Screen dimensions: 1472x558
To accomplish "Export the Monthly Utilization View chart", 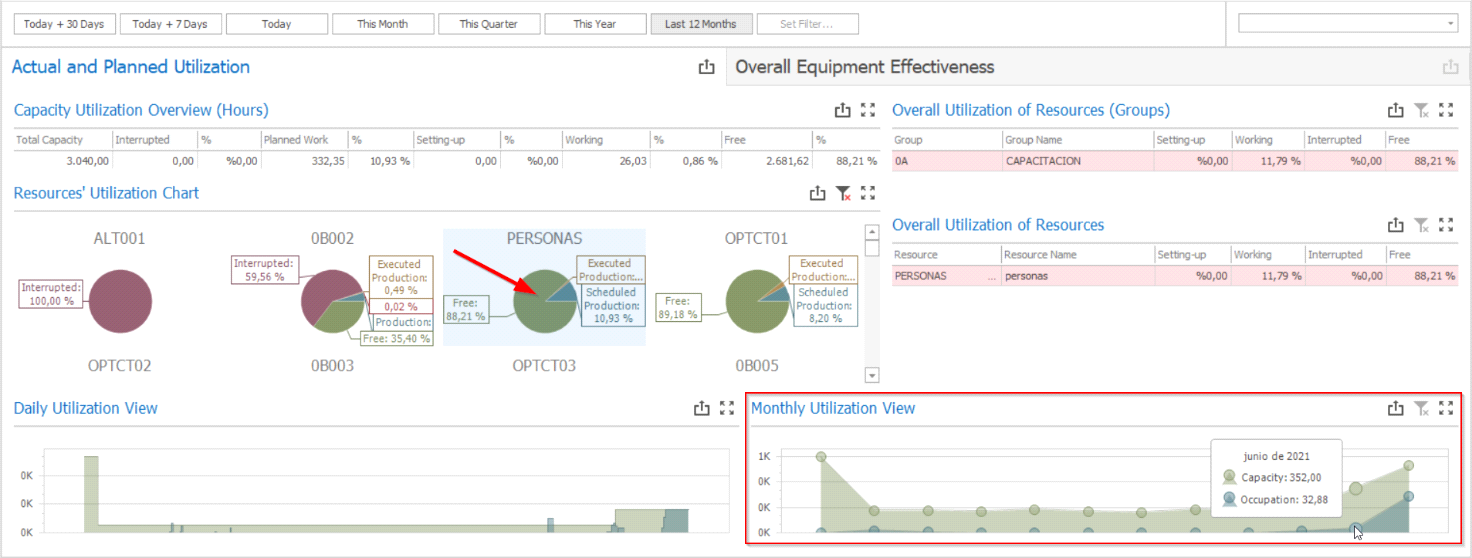I will (1396, 408).
